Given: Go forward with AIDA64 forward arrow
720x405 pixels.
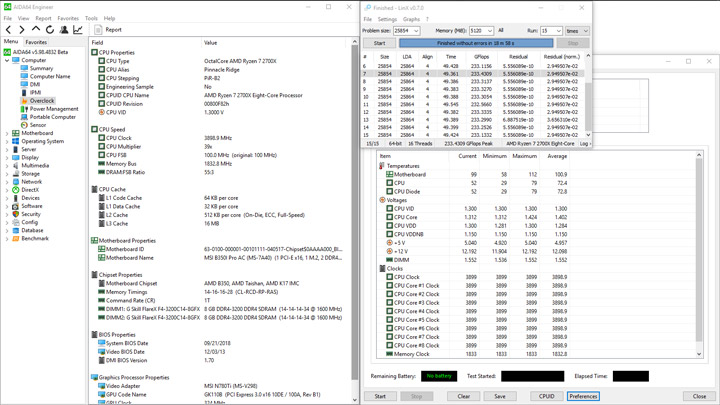Looking at the screenshot, I should 22,30.
